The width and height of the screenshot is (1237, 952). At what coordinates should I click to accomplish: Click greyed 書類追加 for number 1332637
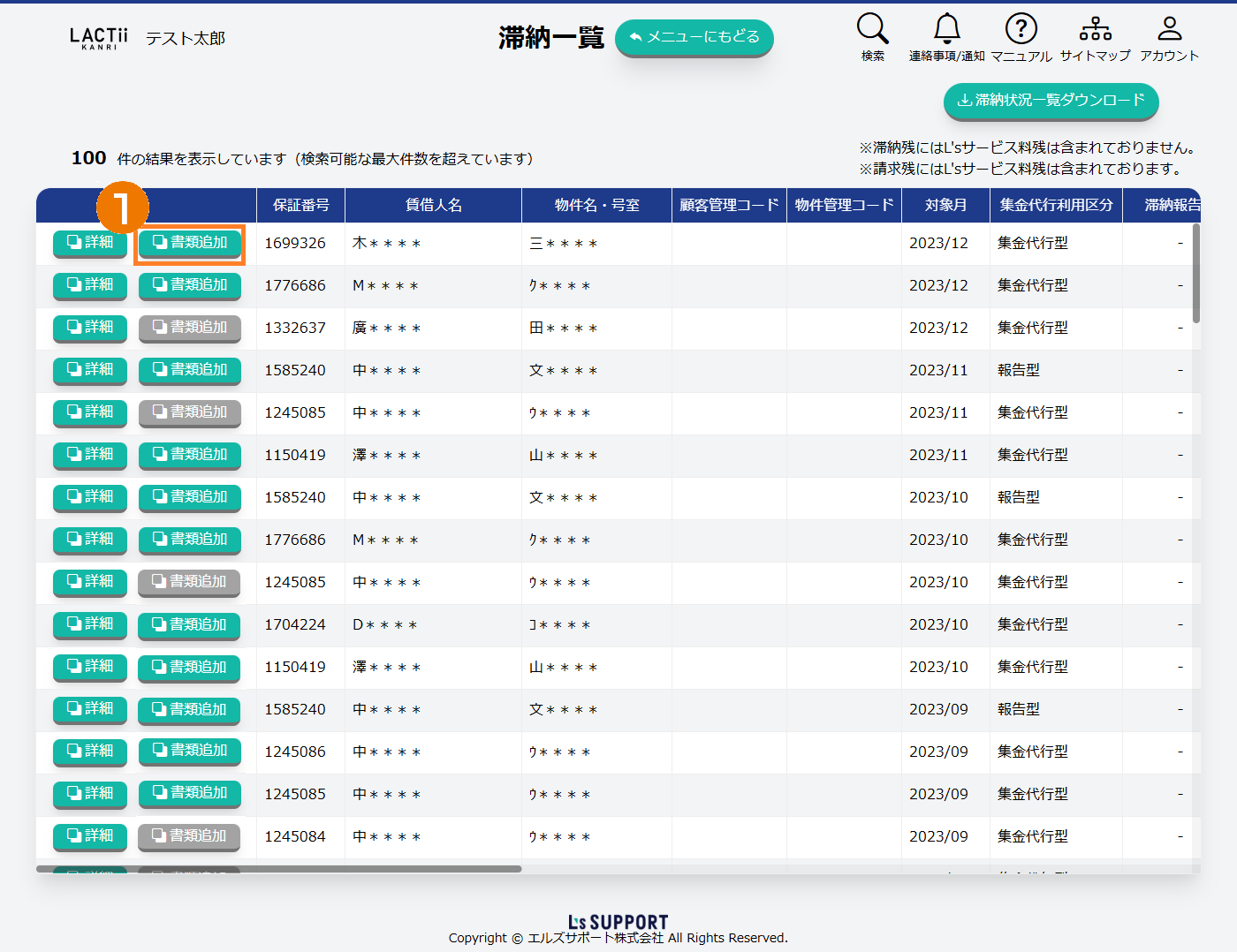coord(190,328)
